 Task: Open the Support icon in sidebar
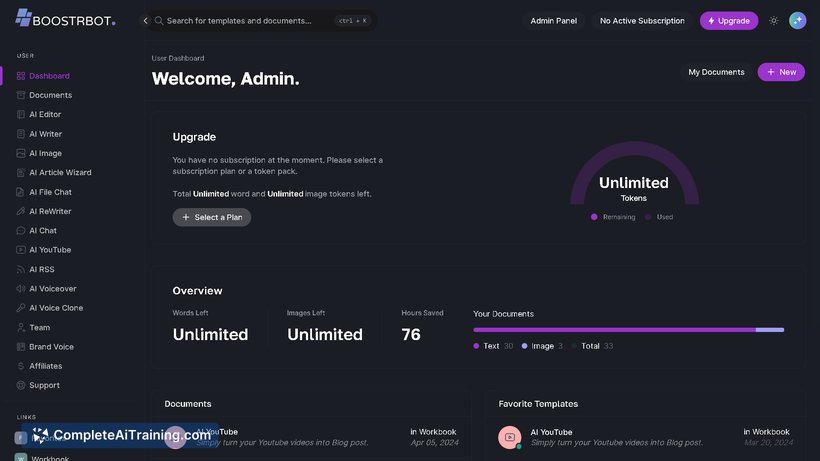point(21,385)
